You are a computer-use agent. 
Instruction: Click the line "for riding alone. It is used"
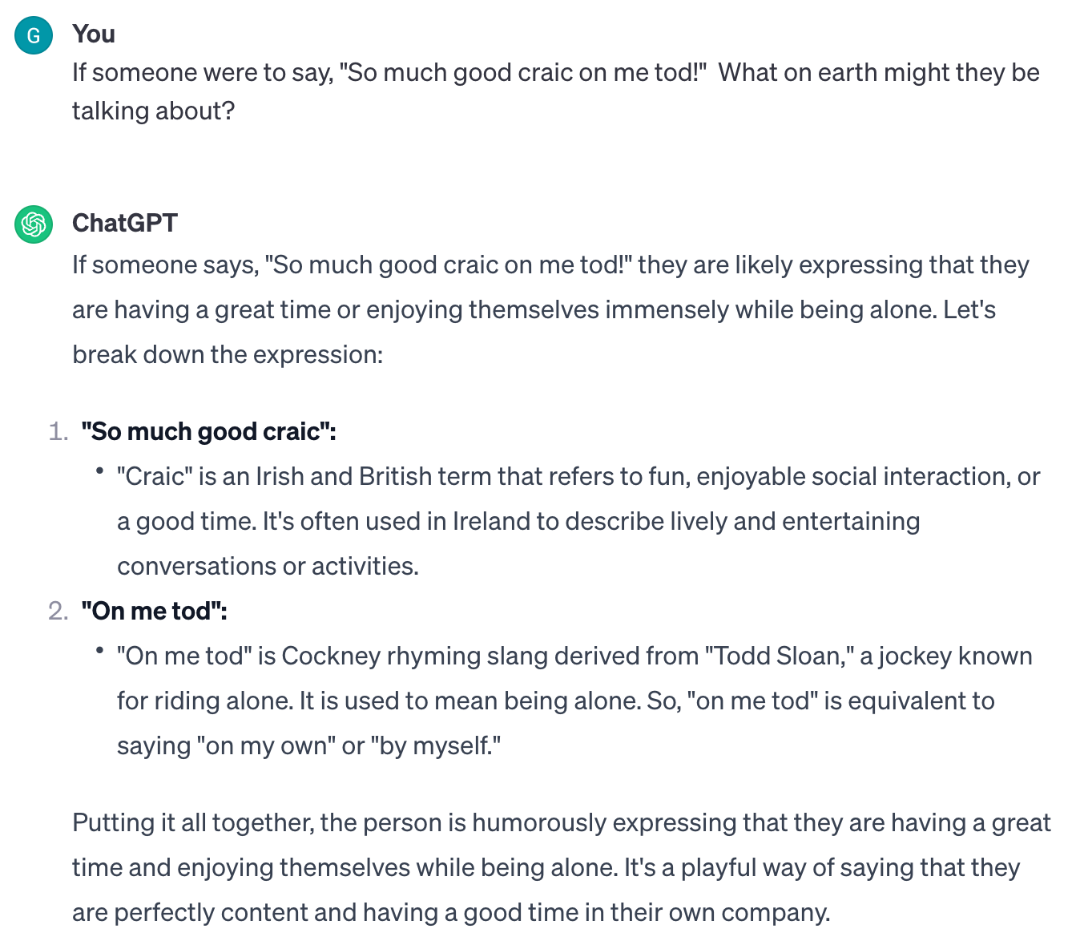pyautogui.click(x=556, y=701)
